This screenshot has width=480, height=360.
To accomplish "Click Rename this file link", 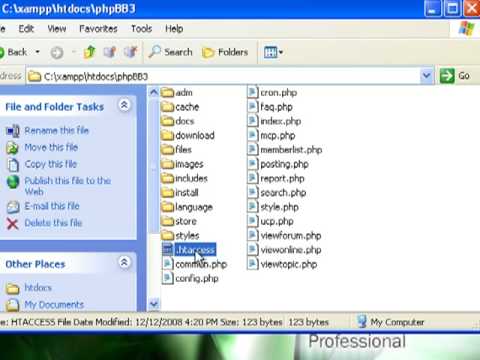I will click(57, 130).
